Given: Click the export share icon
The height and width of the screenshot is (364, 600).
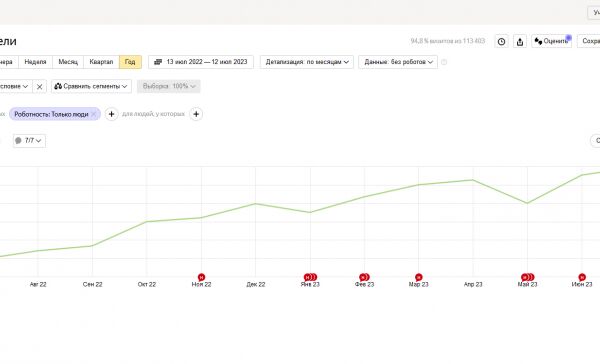Looking at the screenshot, I should click(520, 41).
